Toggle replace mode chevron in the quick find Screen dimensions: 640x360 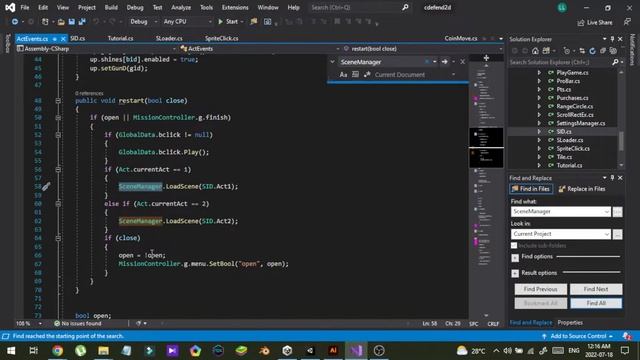(x=332, y=62)
